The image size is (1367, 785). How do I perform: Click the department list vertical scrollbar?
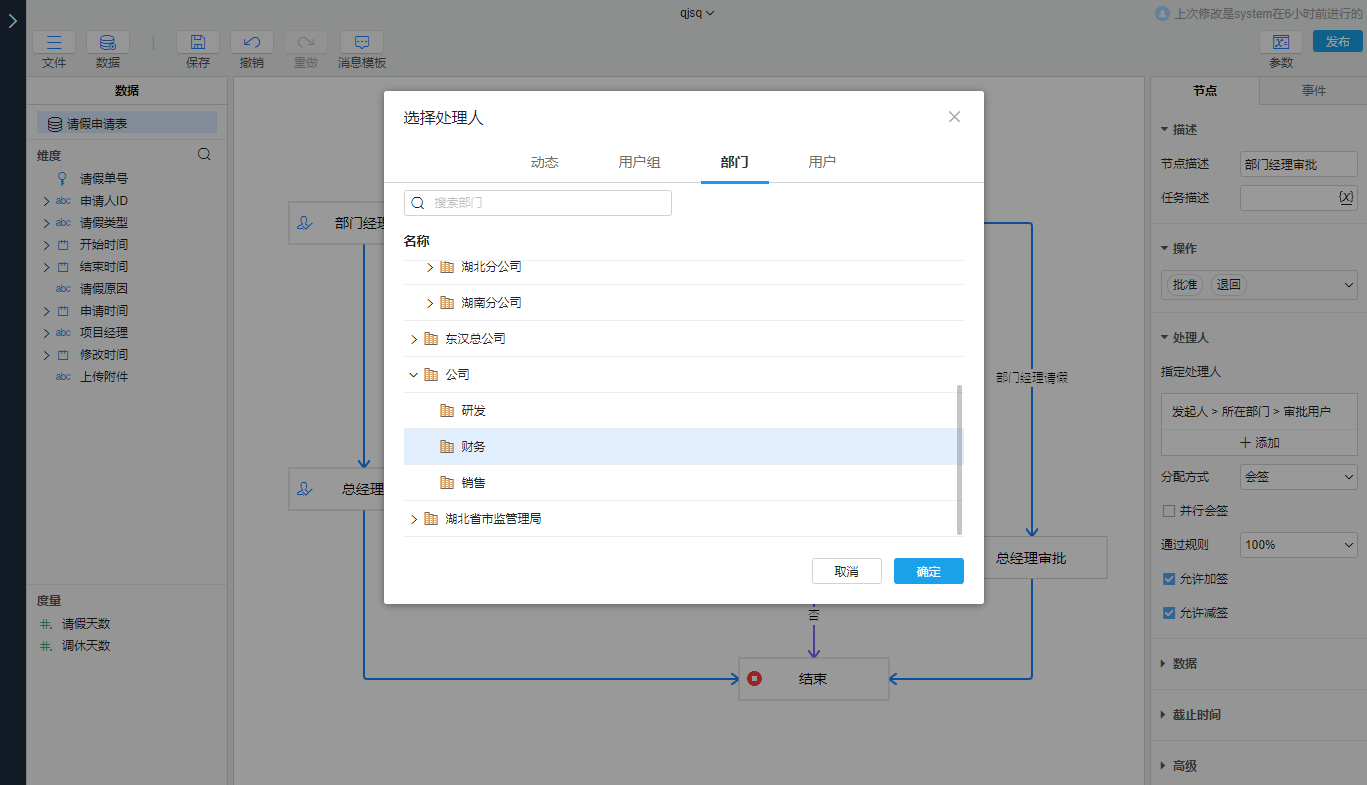point(960,460)
